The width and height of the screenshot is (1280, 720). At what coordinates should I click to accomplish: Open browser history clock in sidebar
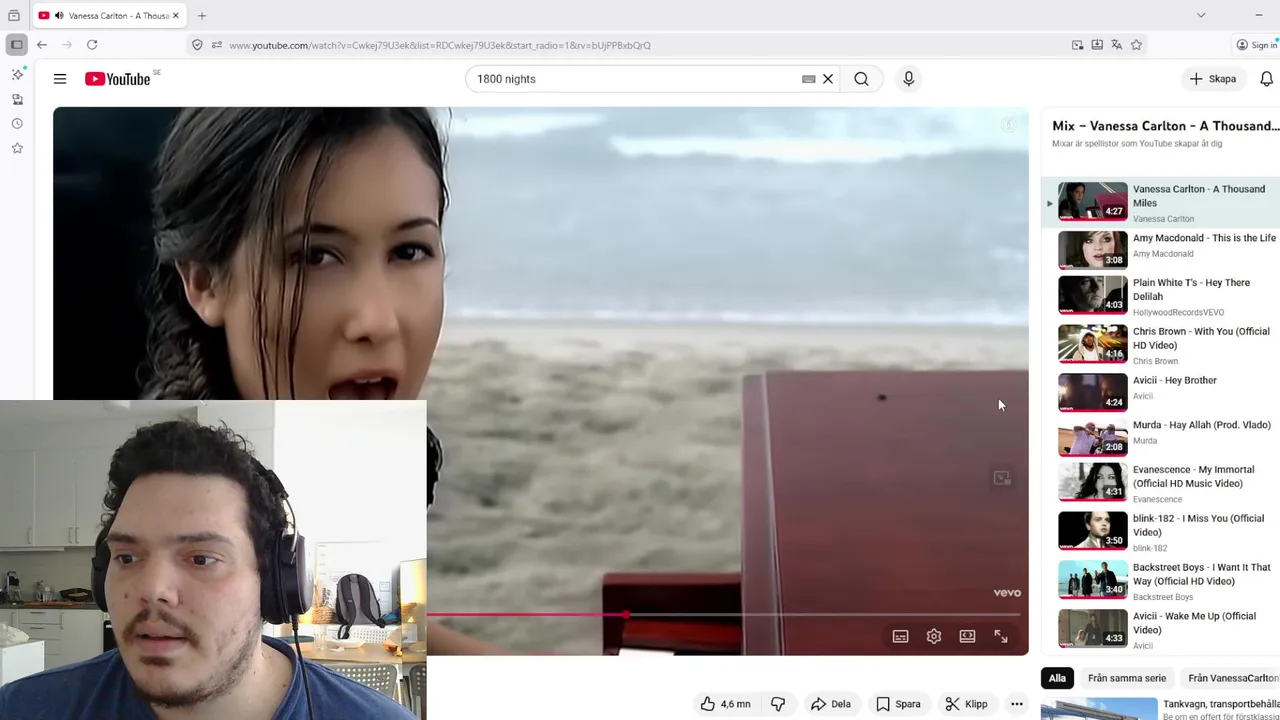[x=17, y=124]
